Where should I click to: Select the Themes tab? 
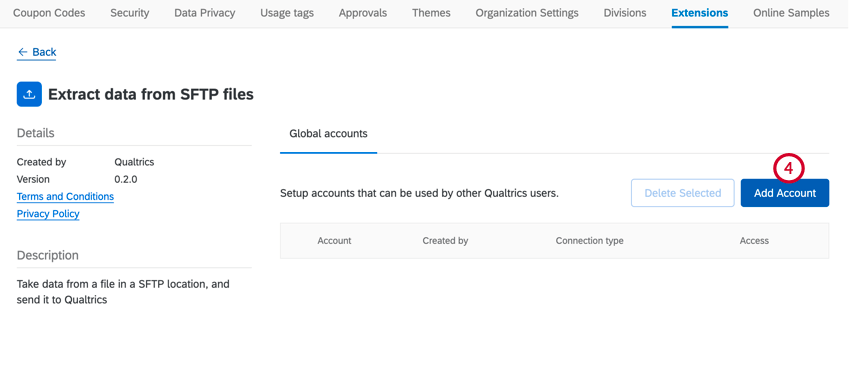pos(431,13)
